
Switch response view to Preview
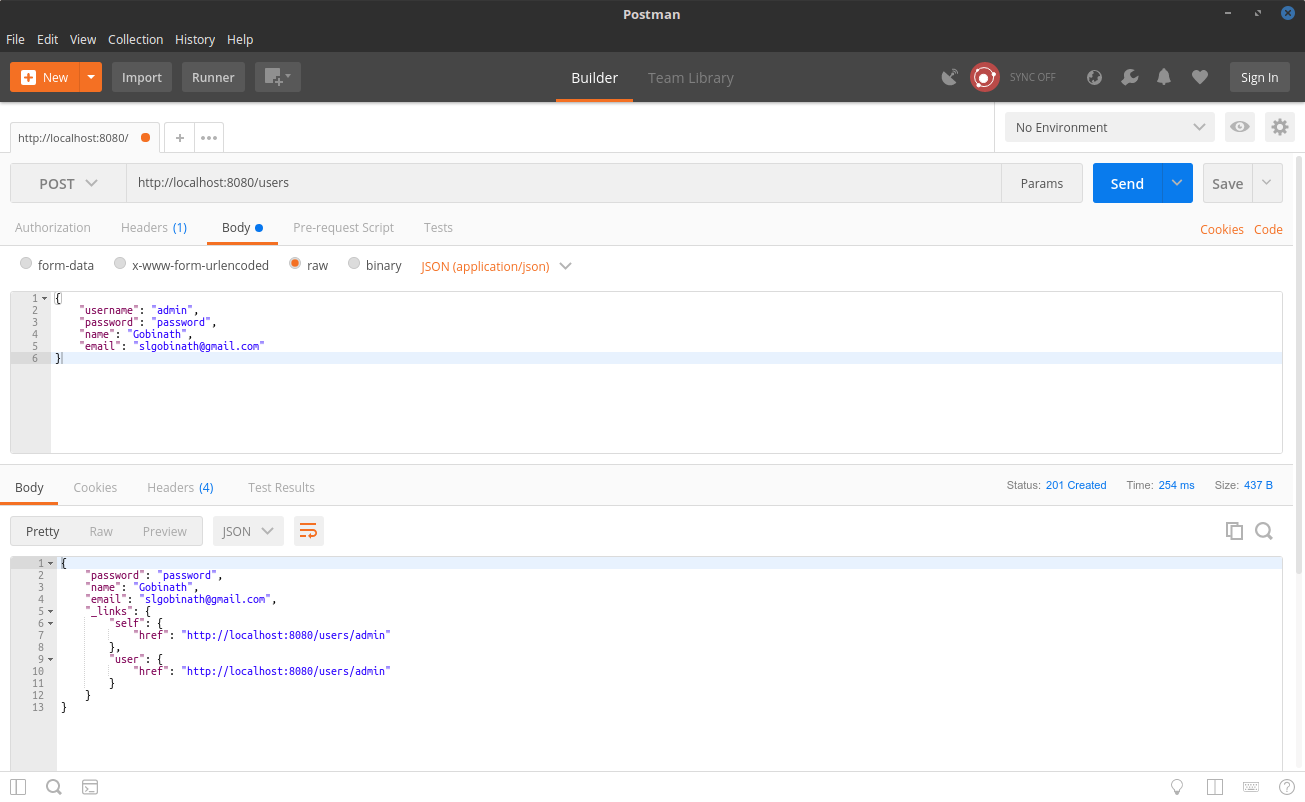[165, 531]
